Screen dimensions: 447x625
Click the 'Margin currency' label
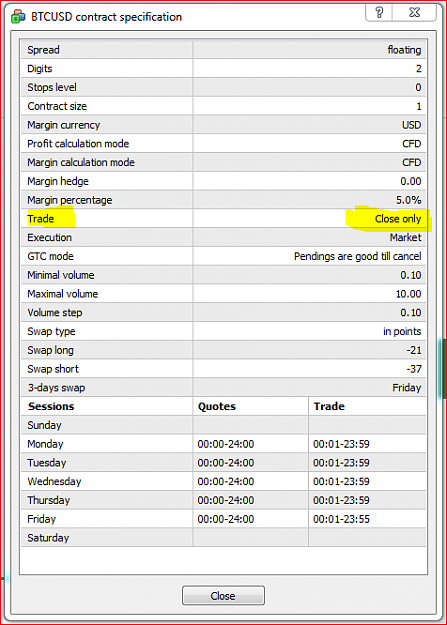(x=63, y=125)
